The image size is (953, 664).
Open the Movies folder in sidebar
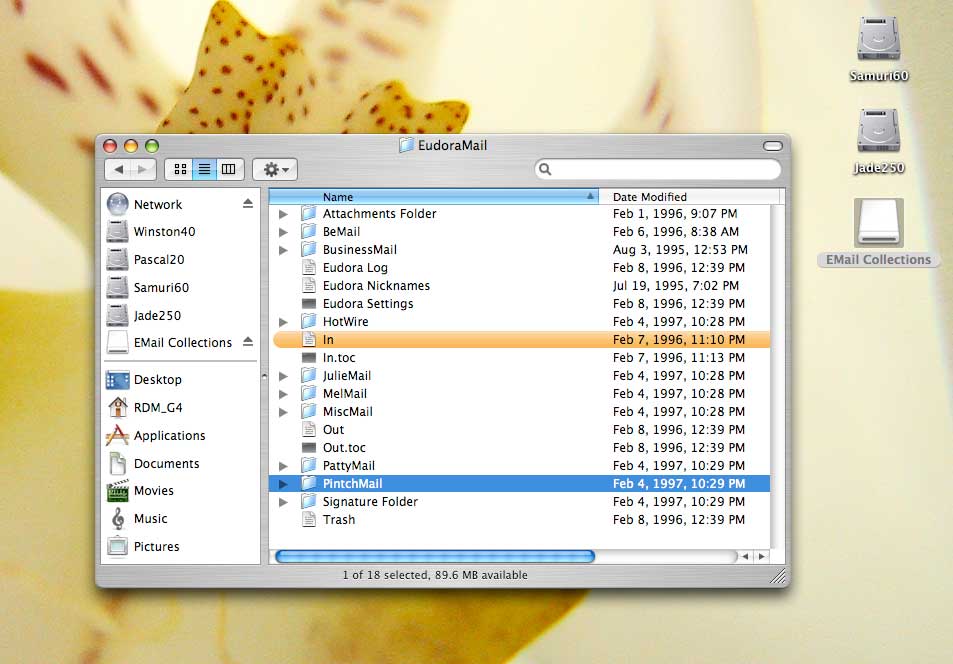(140, 491)
